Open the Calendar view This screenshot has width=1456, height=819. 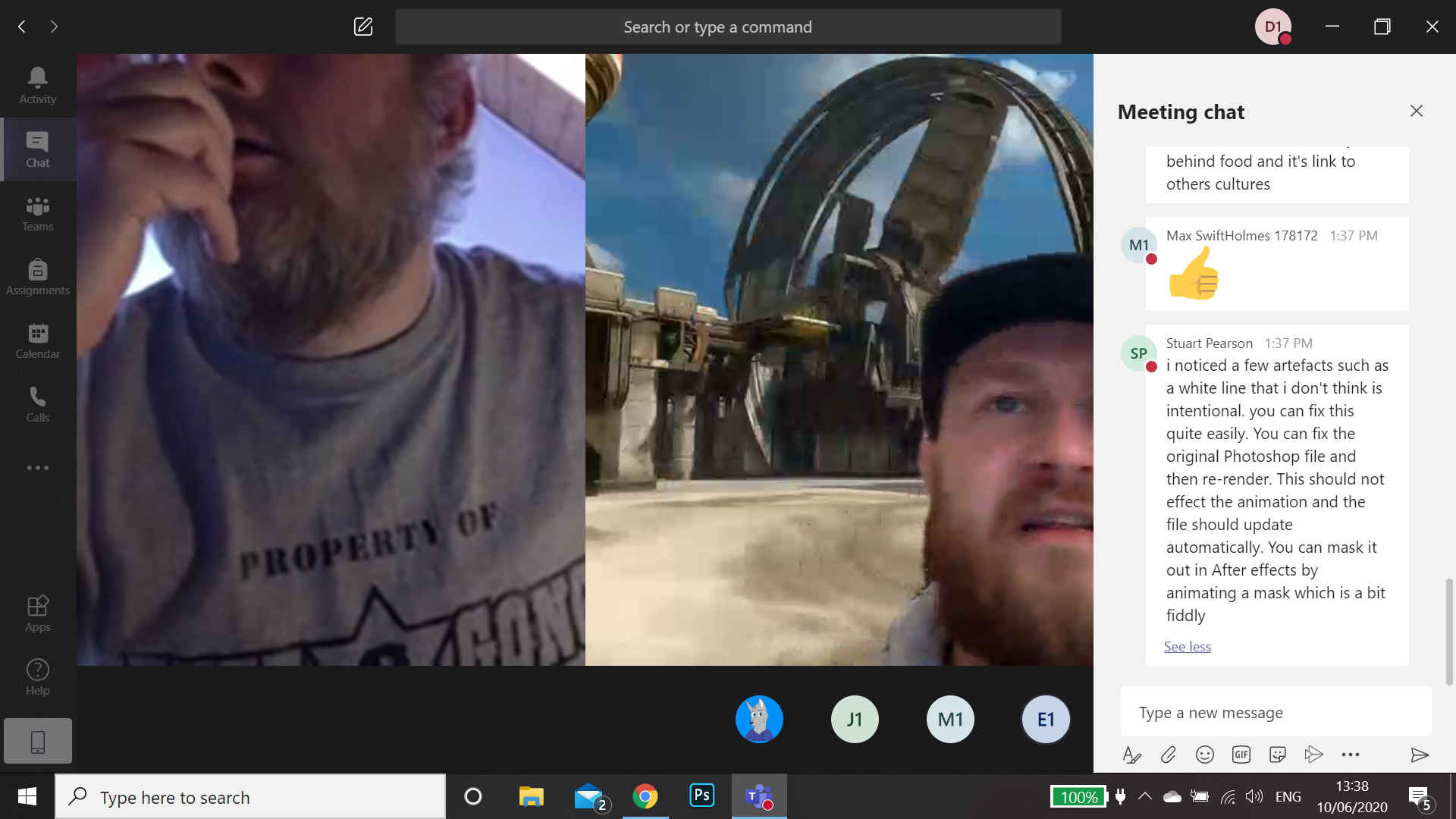coord(37,340)
